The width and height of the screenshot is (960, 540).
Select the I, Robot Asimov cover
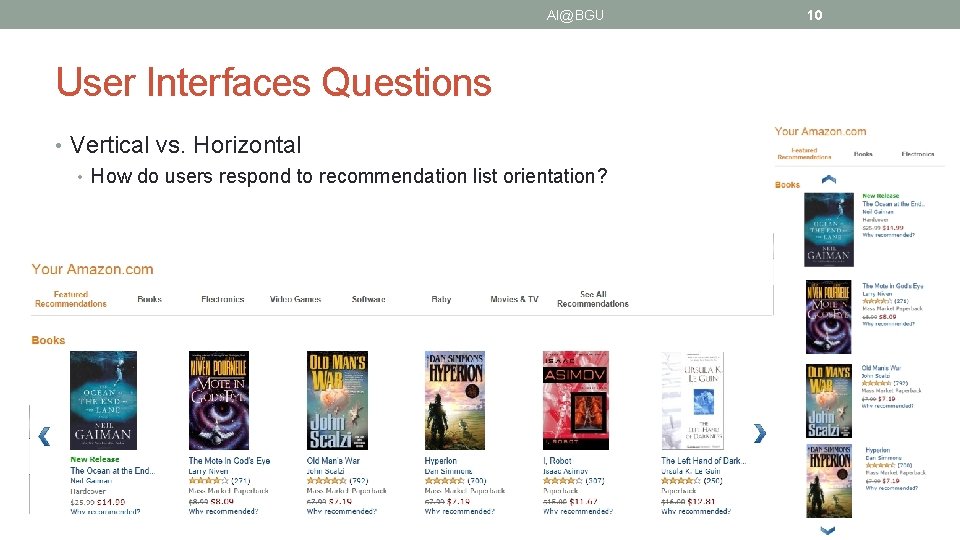(576, 400)
